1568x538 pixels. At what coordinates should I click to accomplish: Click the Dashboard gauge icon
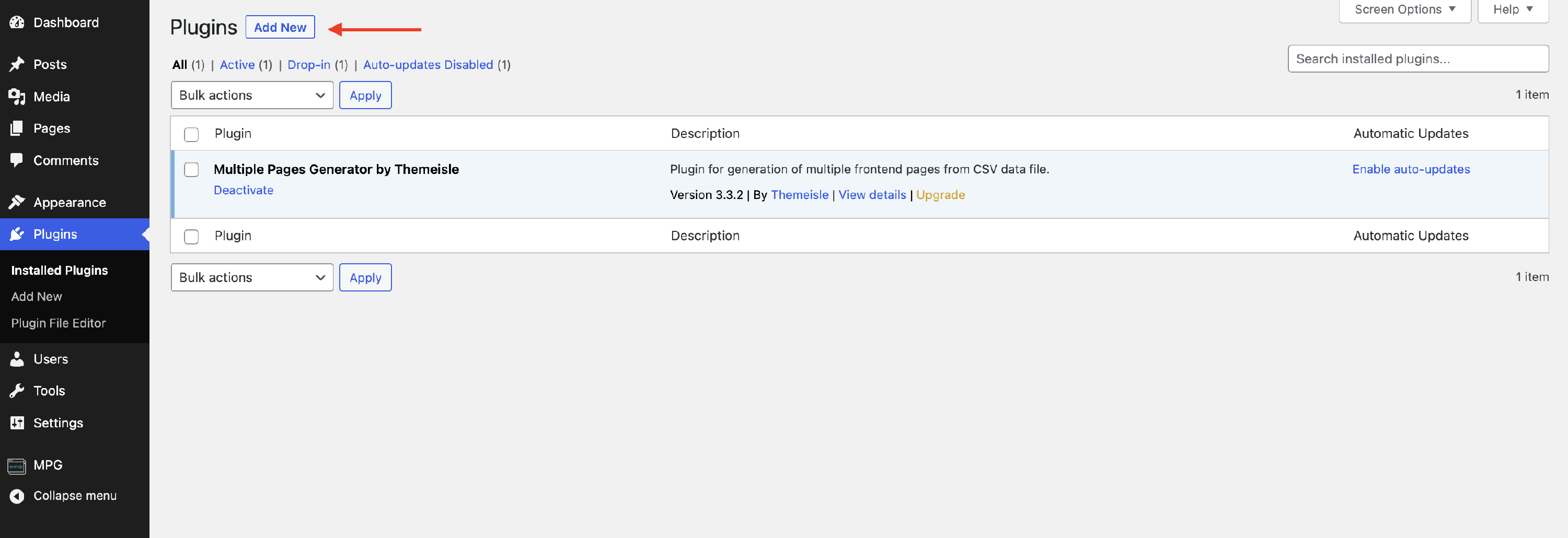pos(17,22)
